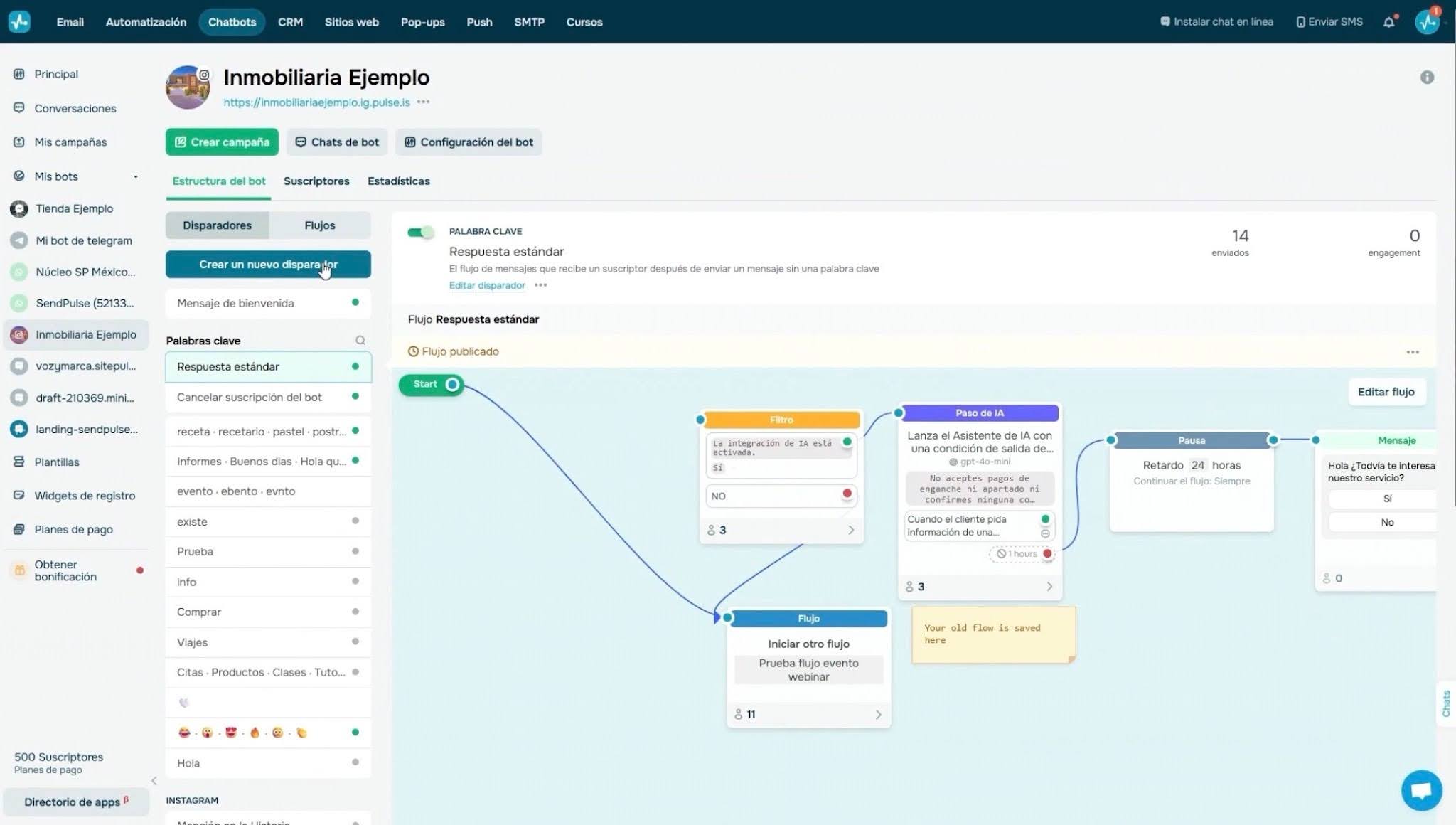1456x825 pixels.
Task: Toggle the Respuesta estándar trigger switch
Action: (x=420, y=232)
